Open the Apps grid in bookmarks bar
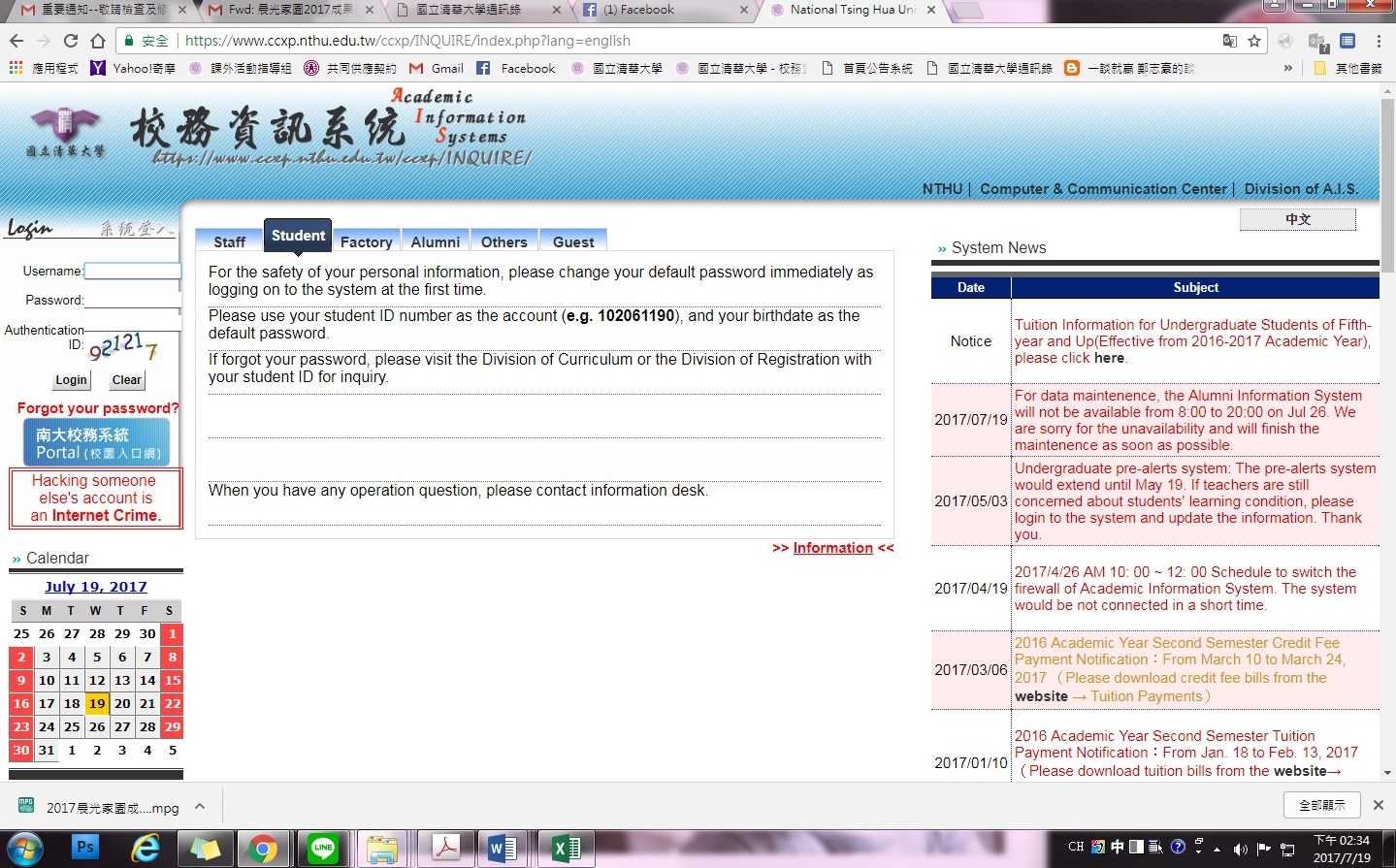1396x868 pixels. point(16,68)
